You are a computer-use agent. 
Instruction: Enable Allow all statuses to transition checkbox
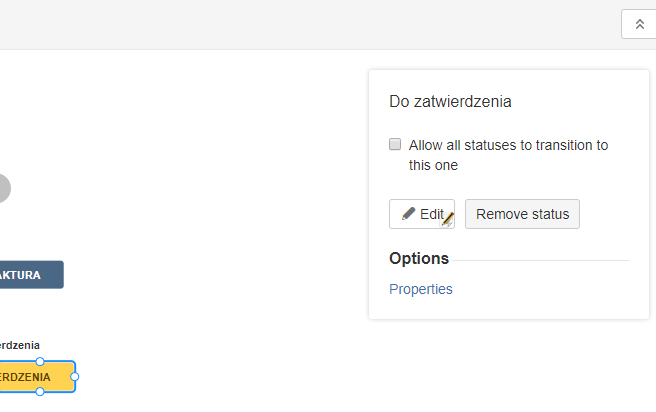click(x=395, y=144)
